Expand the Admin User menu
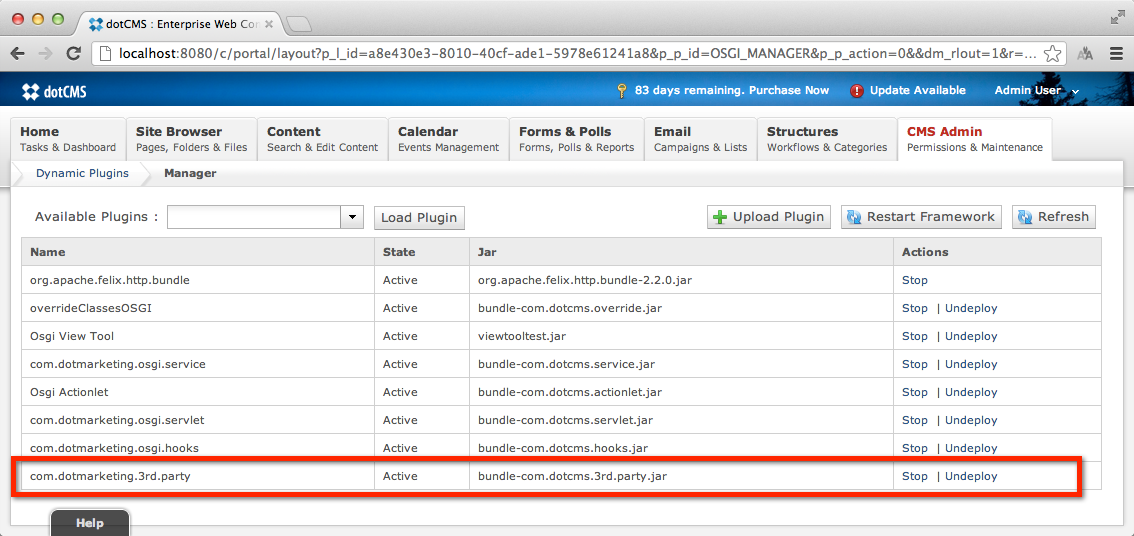Image resolution: width=1134 pixels, height=536 pixels. tap(1036, 91)
